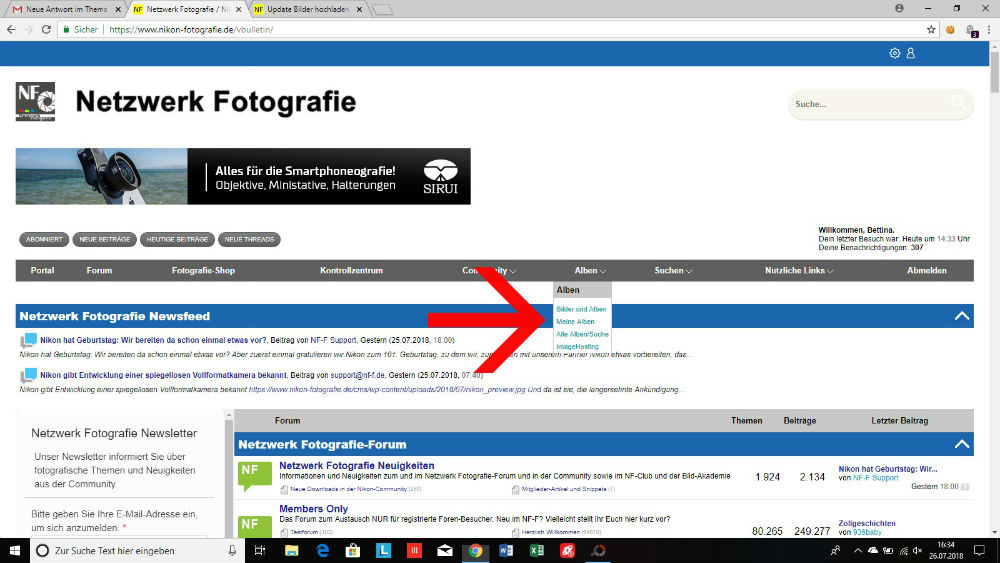Viewport: 1000px width, 563px height.
Task: Click the NEUE THREADS button
Action: pos(249,240)
